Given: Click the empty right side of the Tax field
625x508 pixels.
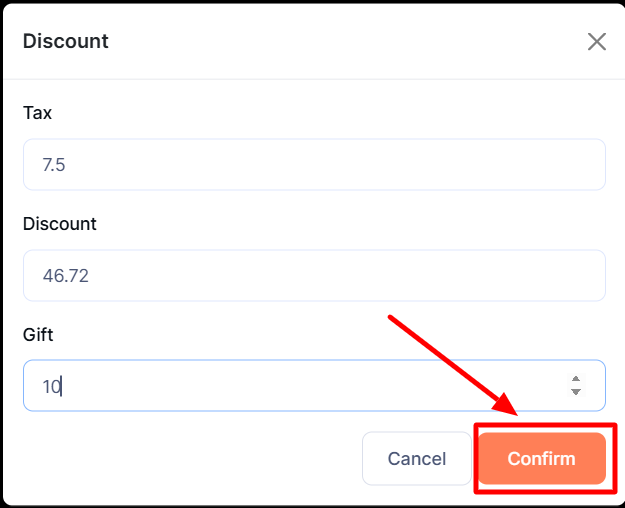Looking at the screenshot, I should 500,164.
